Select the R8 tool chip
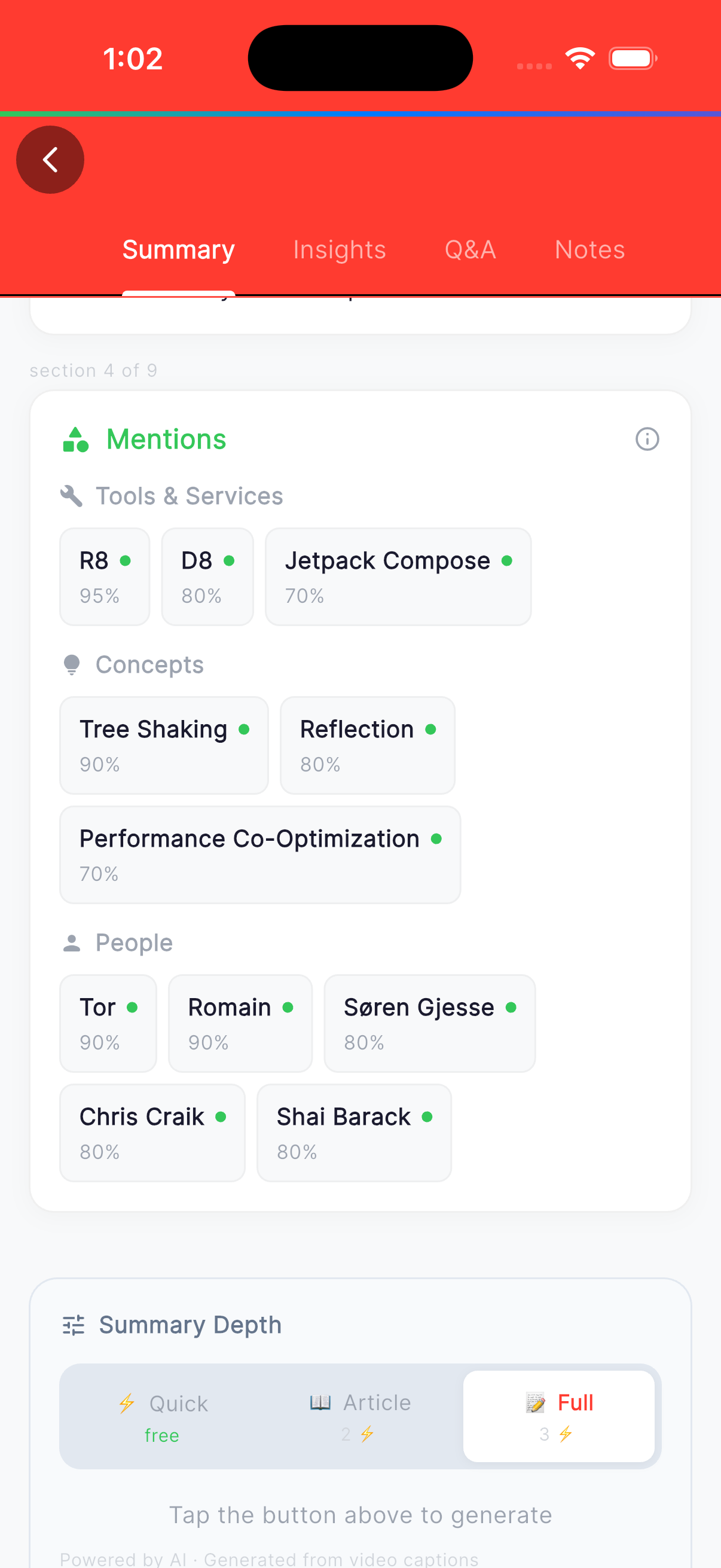Image resolution: width=721 pixels, height=1568 pixels. pos(105,576)
